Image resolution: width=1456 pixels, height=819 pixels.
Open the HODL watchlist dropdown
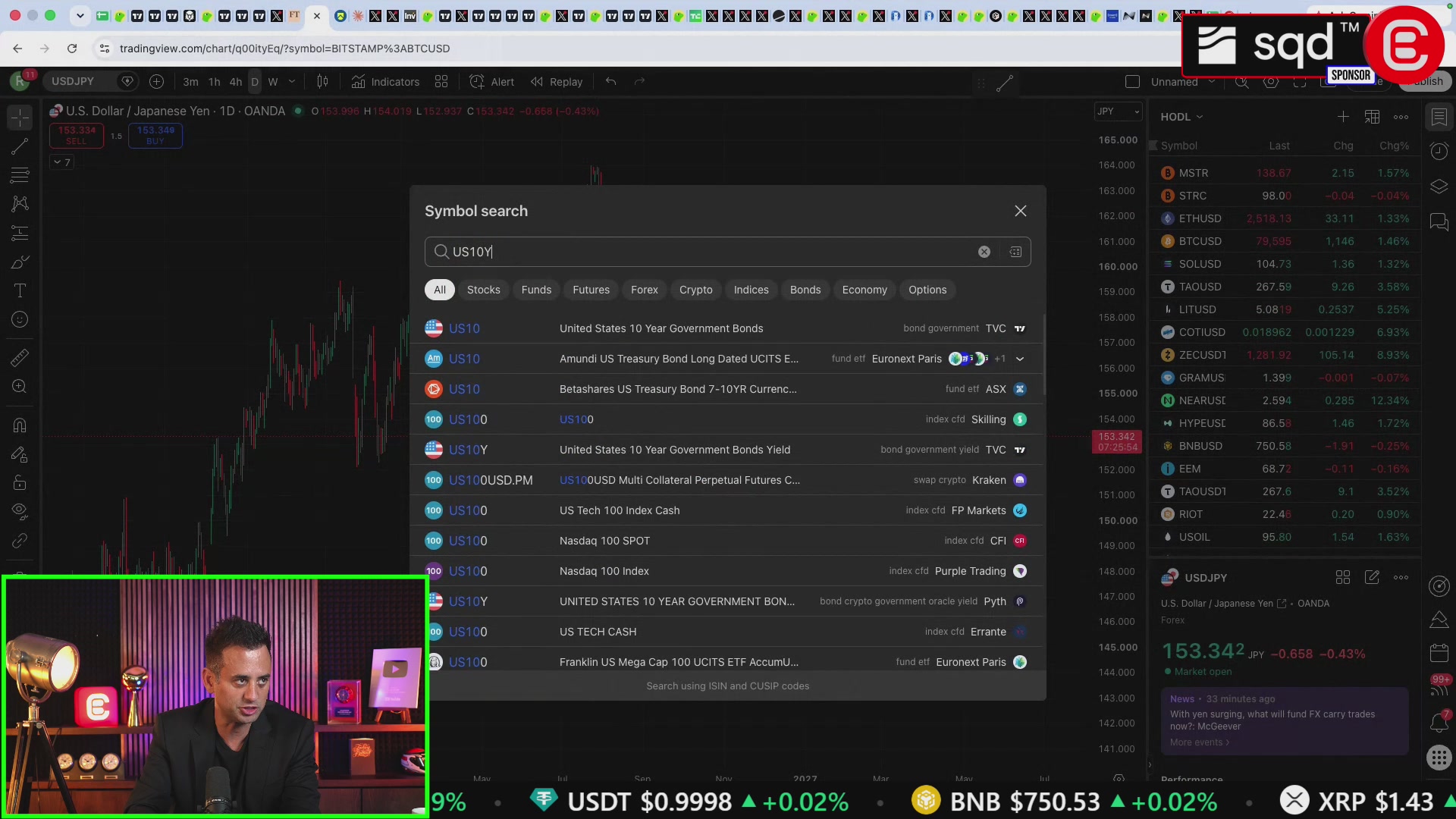1181,117
